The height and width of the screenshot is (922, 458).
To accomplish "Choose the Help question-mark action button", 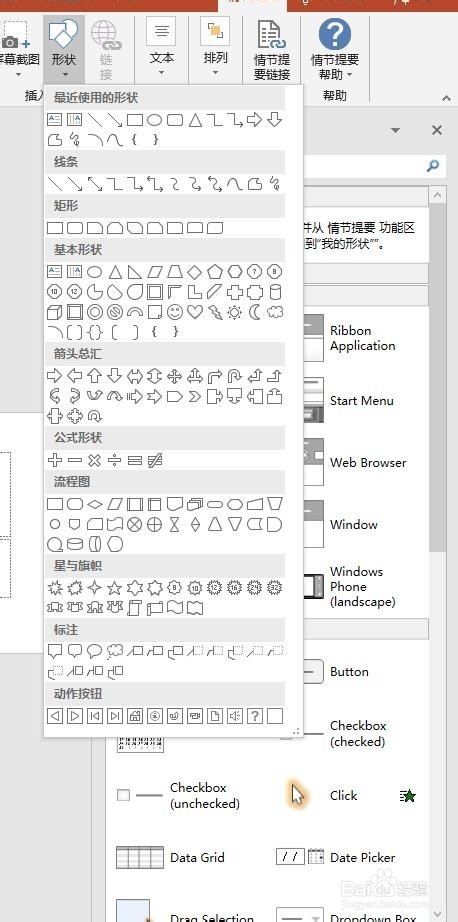I will tap(255, 716).
